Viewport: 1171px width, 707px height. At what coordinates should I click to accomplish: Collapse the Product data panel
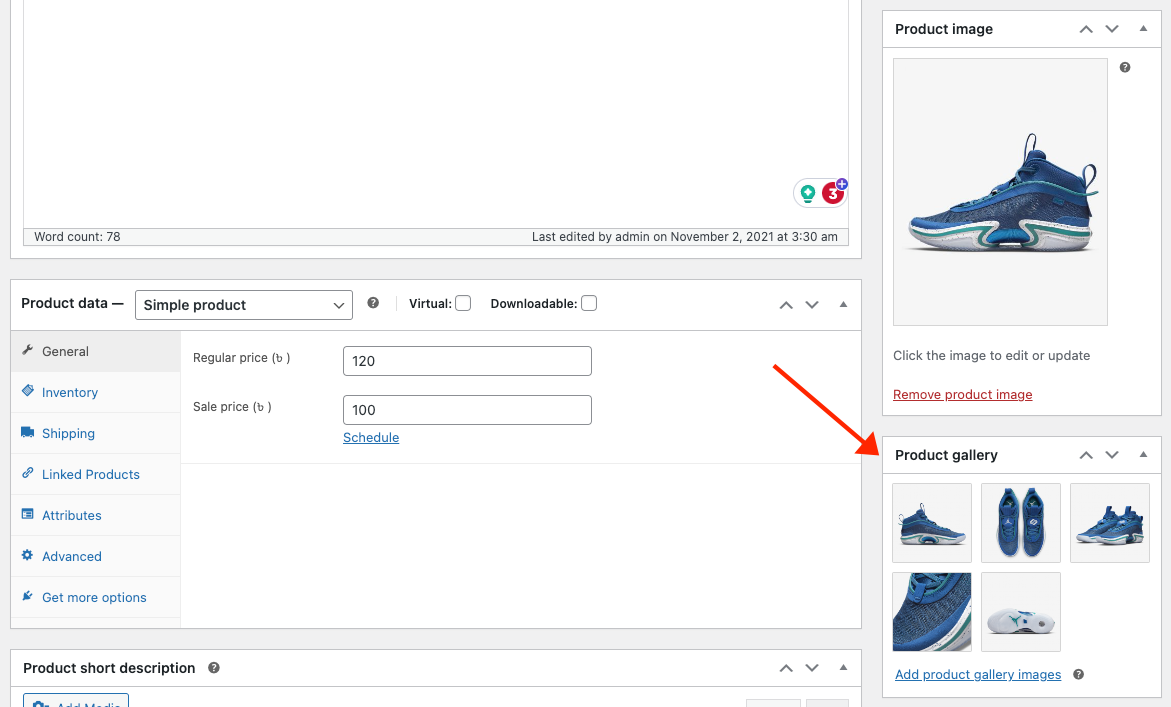coord(843,304)
